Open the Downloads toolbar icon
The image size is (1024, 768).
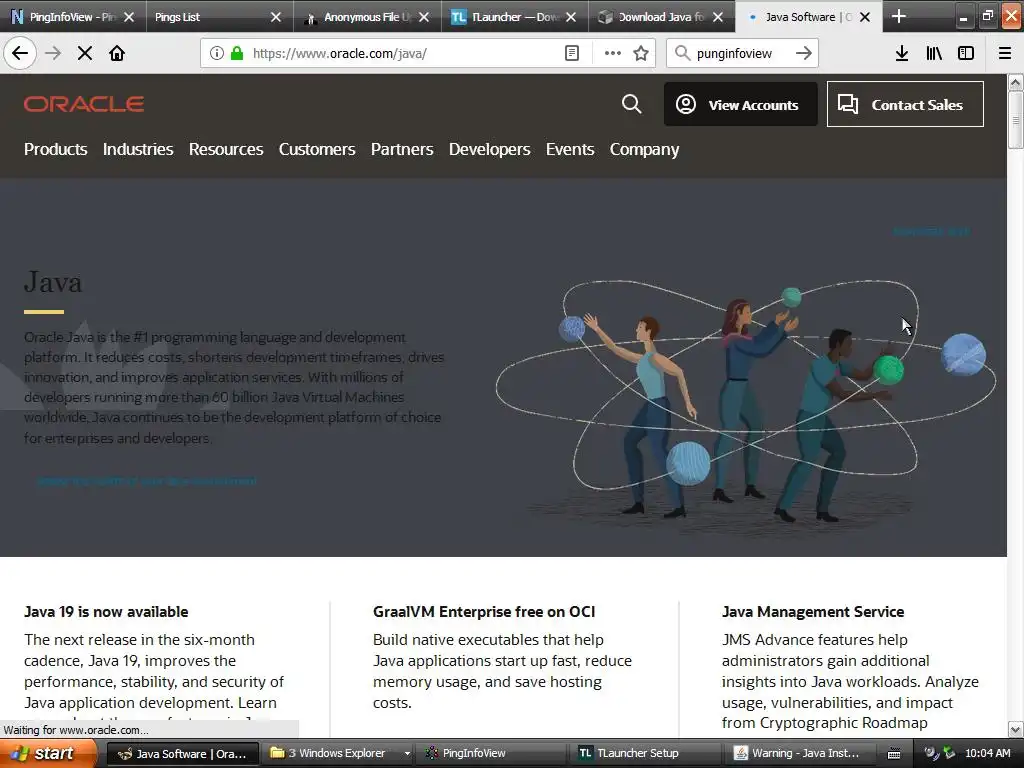pyautogui.click(x=901, y=53)
